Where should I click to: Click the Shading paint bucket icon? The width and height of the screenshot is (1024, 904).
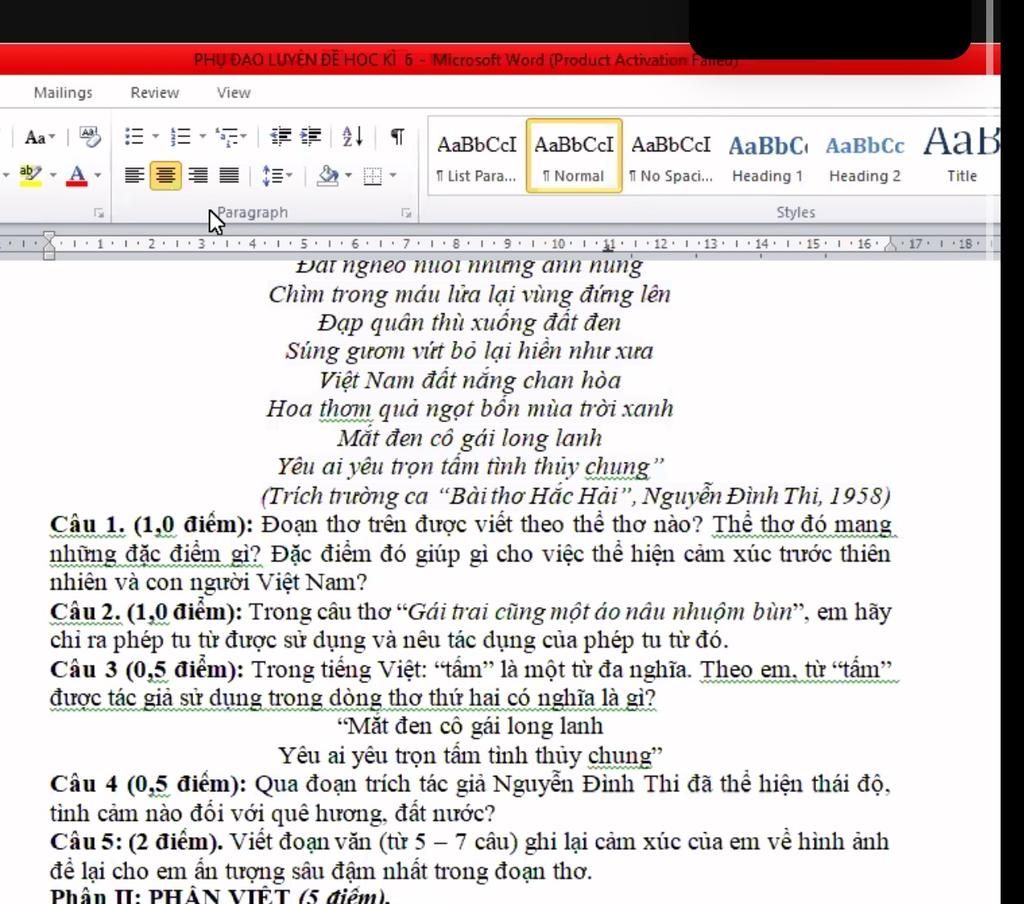pyautogui.click(x=328, y=176)
